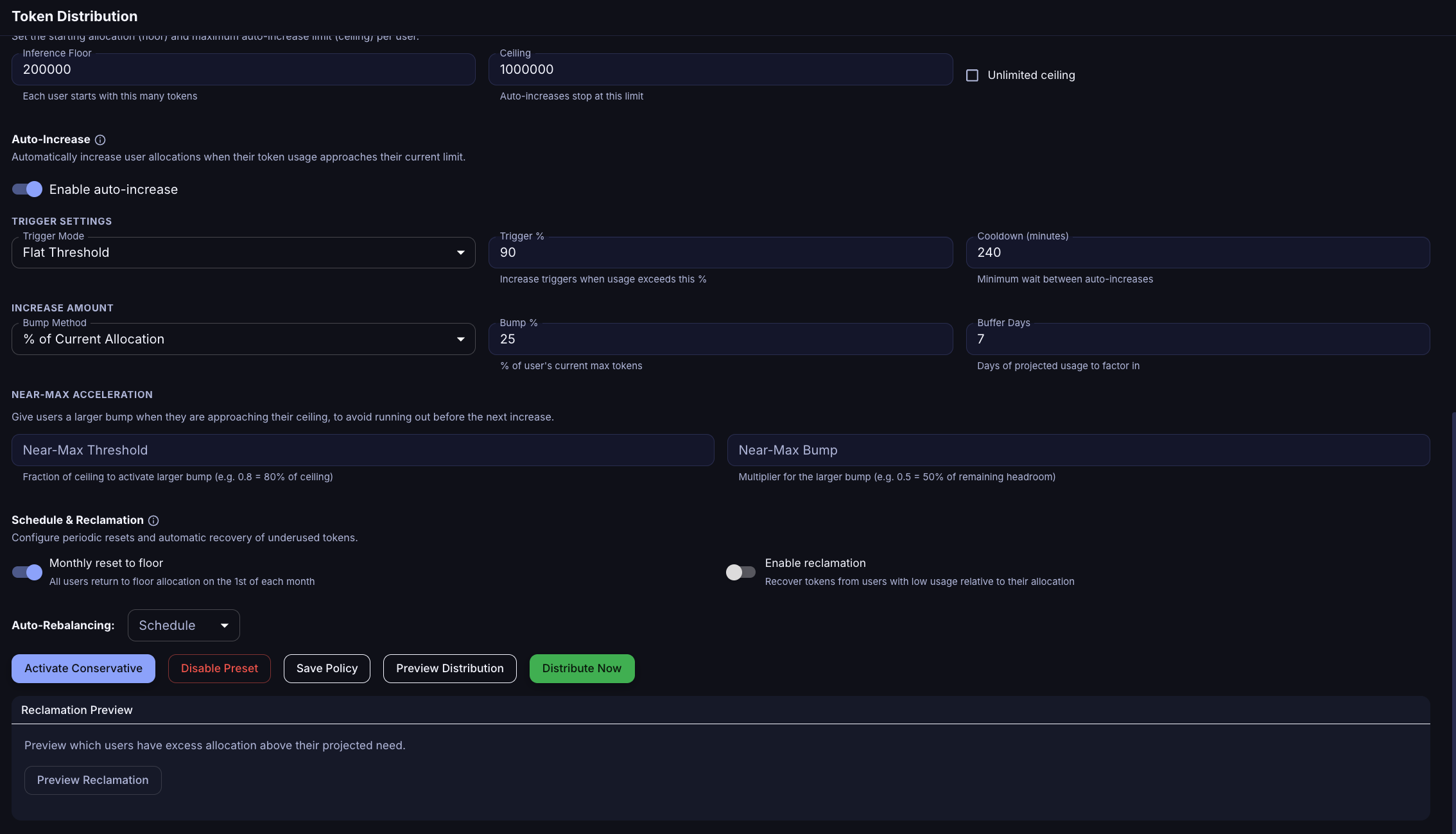Toggle the Enable auto-increase switch

[x=27, y=189]
